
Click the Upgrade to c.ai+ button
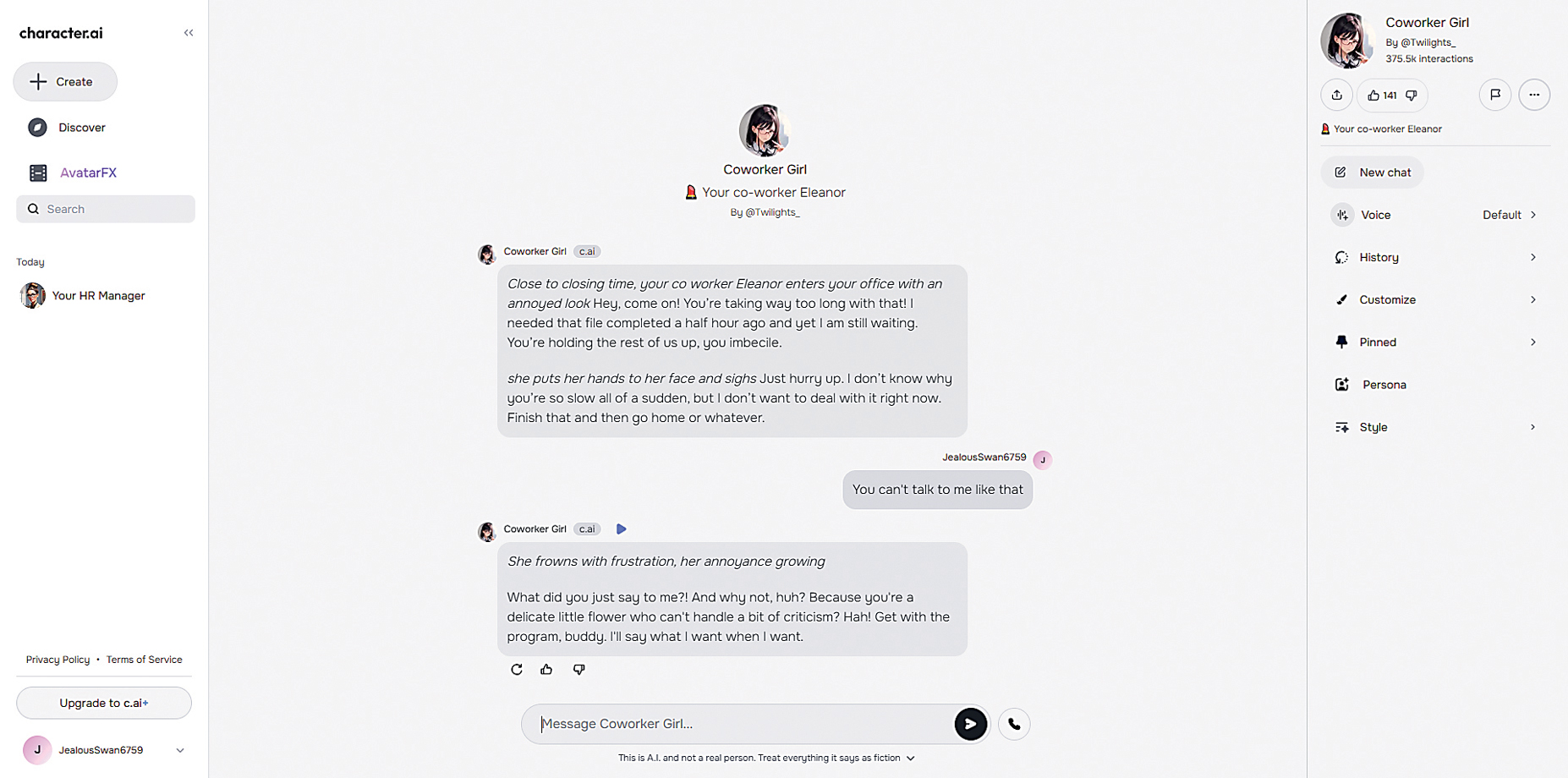[104, 703]
